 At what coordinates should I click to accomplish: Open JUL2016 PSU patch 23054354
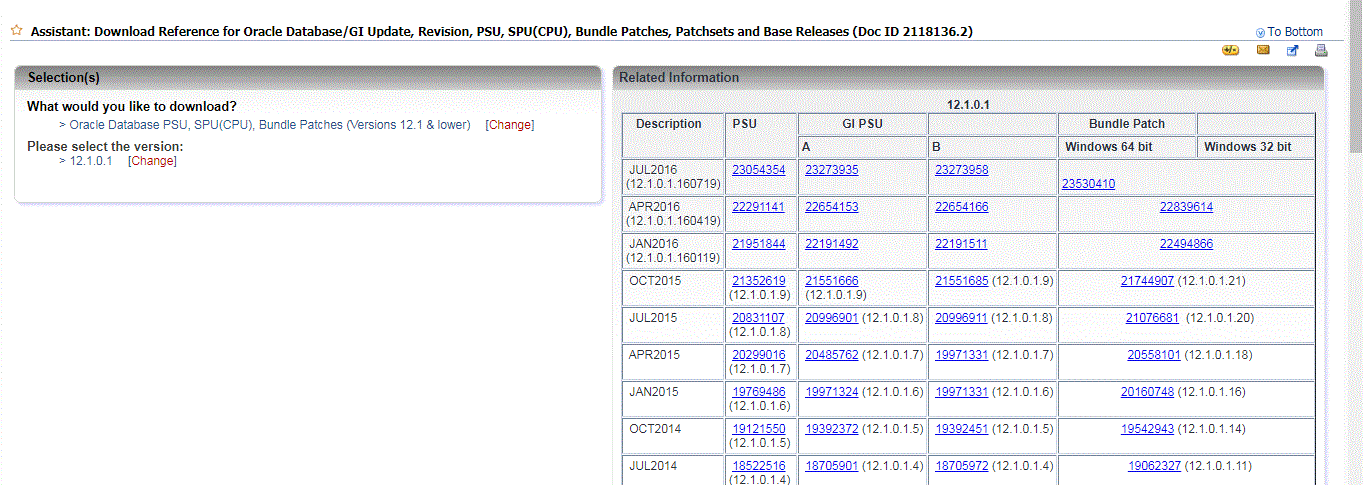click(759, 170)
